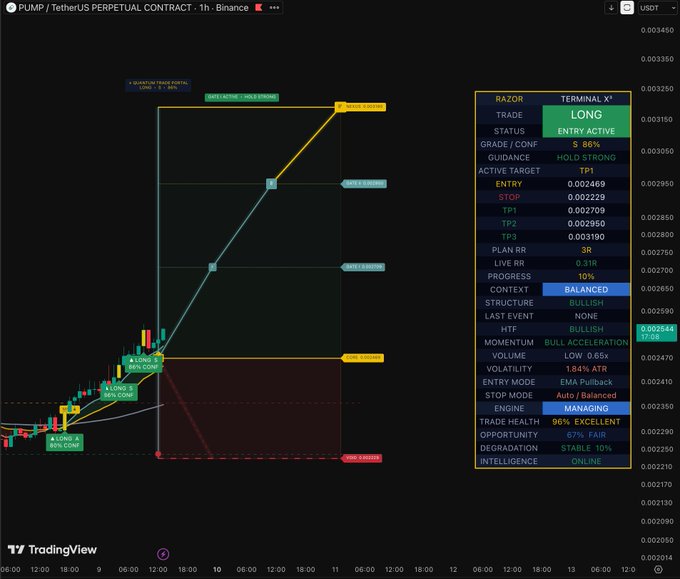Screen dimensions: 680x579
Task: Click the 0.002850 price axis label
Action: (657, 218)
